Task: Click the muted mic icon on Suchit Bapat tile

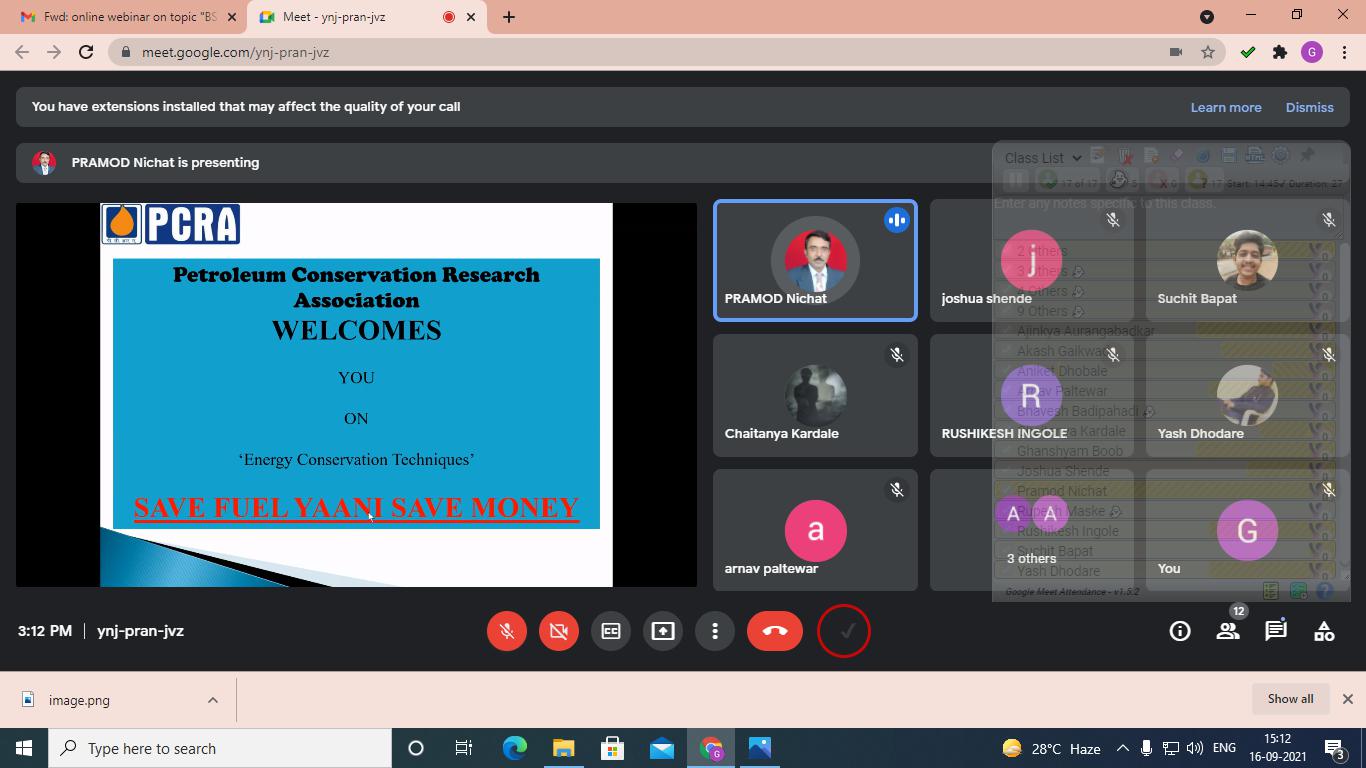Action: tap(1329, 220)
